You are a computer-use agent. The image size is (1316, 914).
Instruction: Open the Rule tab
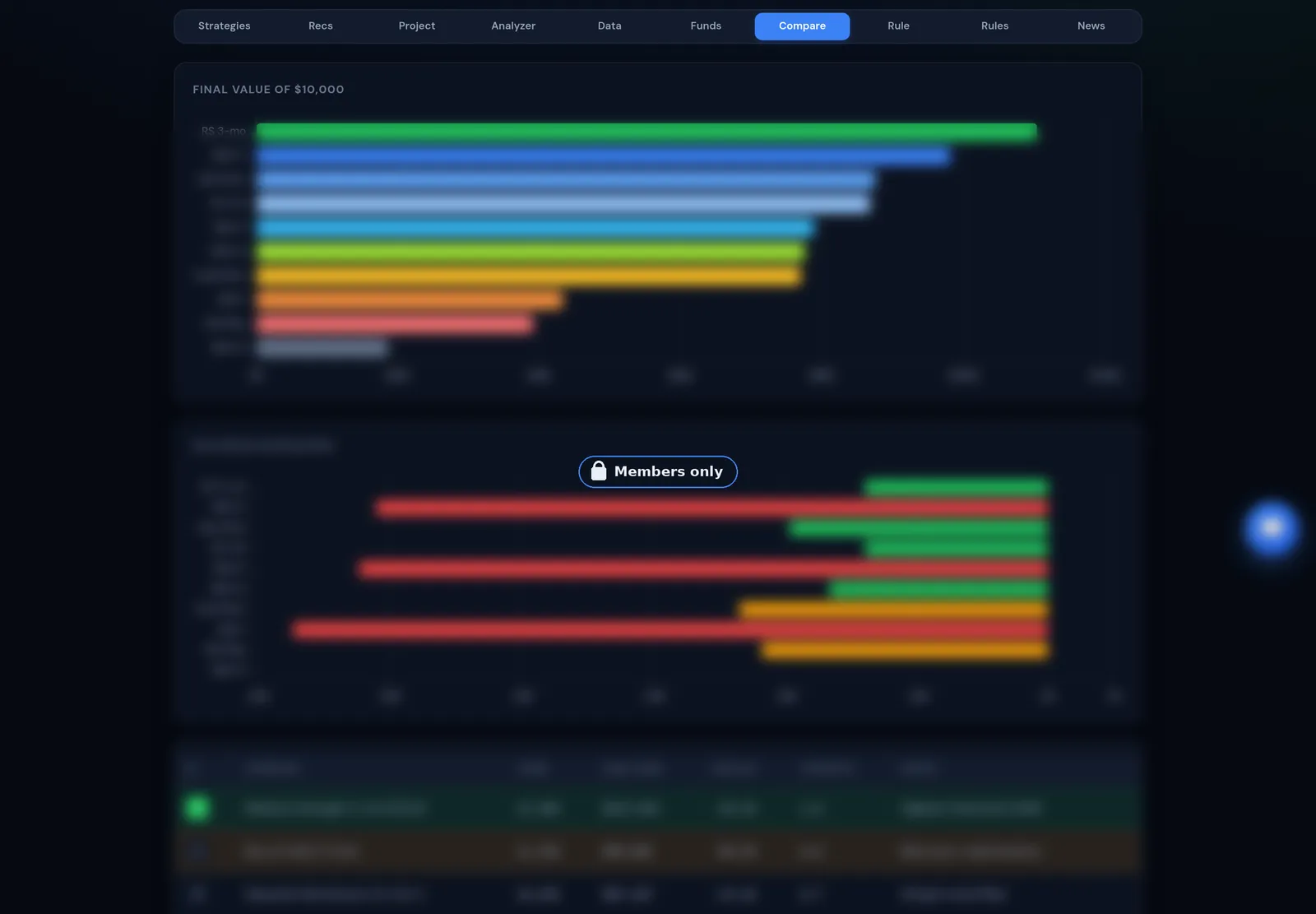(x=898, y=26)
